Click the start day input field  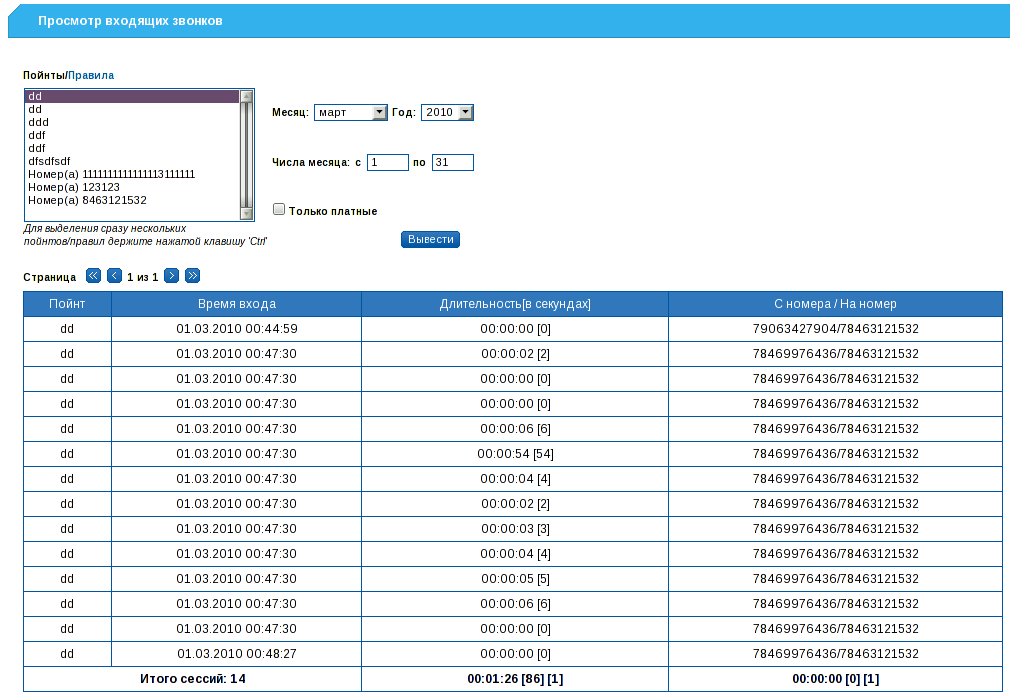tap(387, 162)
